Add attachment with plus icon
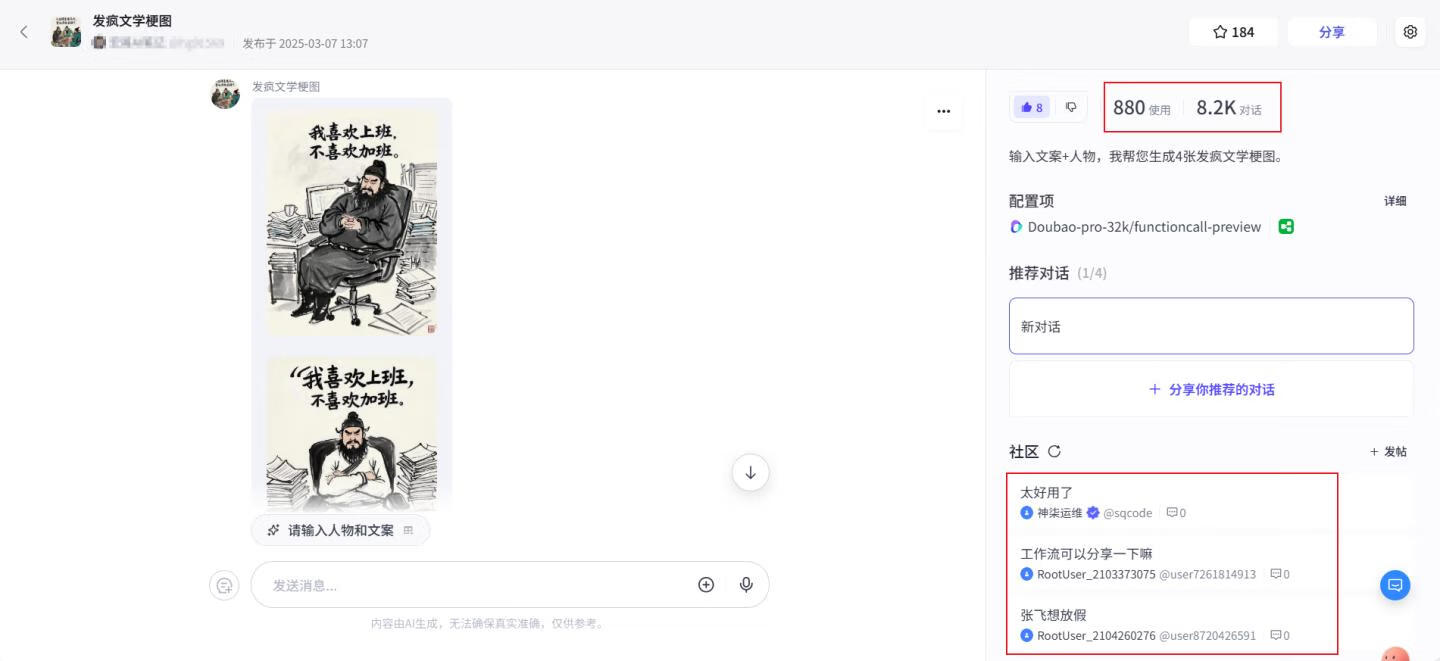Viewport: 1440px width, 661px height. [706, 585]
